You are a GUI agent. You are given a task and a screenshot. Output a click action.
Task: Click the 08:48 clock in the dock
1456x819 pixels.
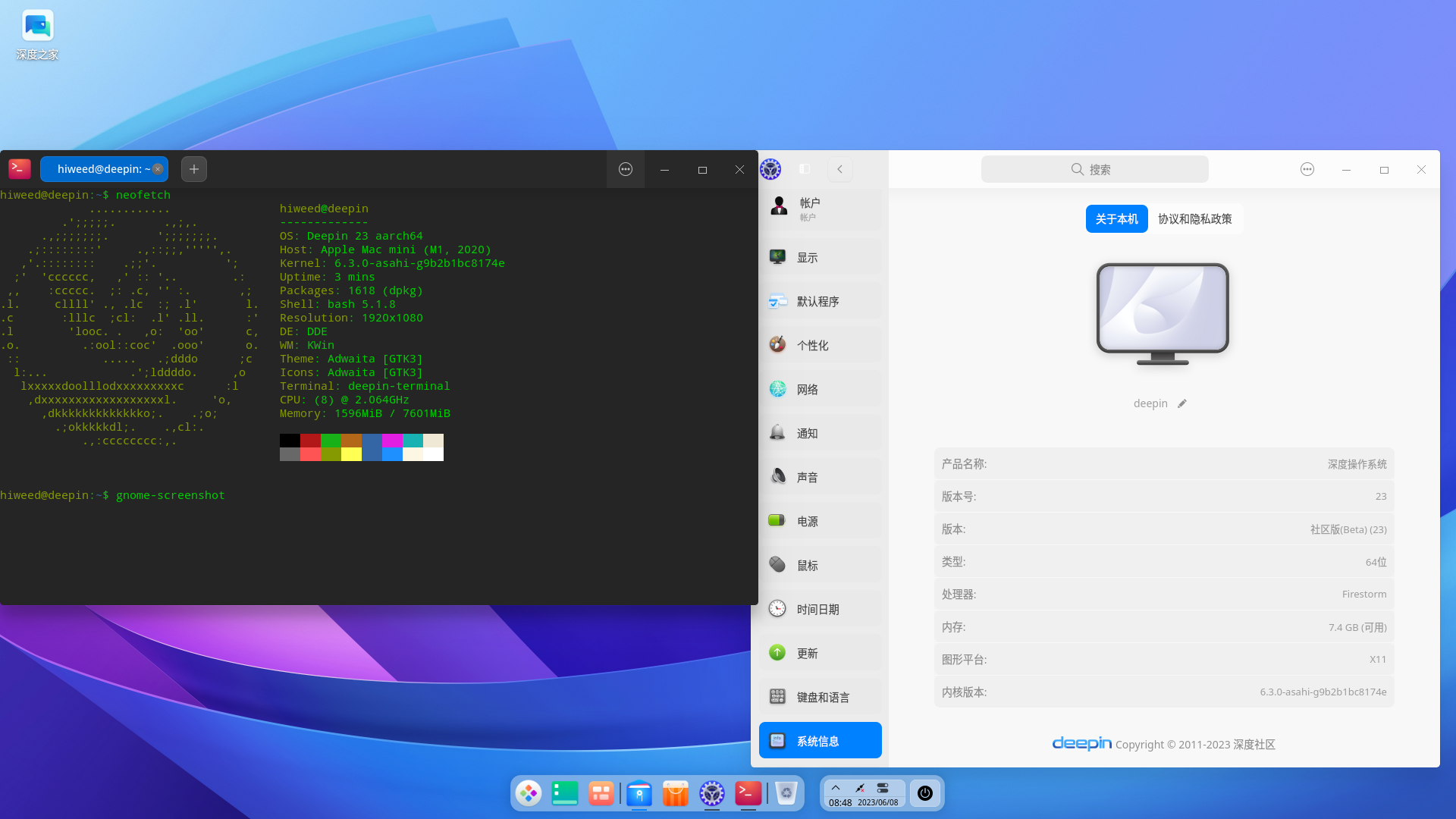[840, 802]
